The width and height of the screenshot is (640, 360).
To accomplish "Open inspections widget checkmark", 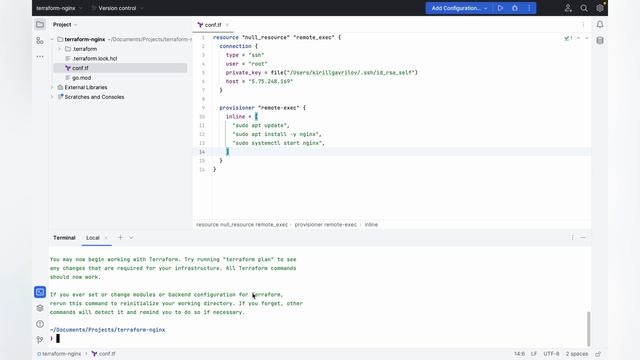I will click(x=568, y=38).
